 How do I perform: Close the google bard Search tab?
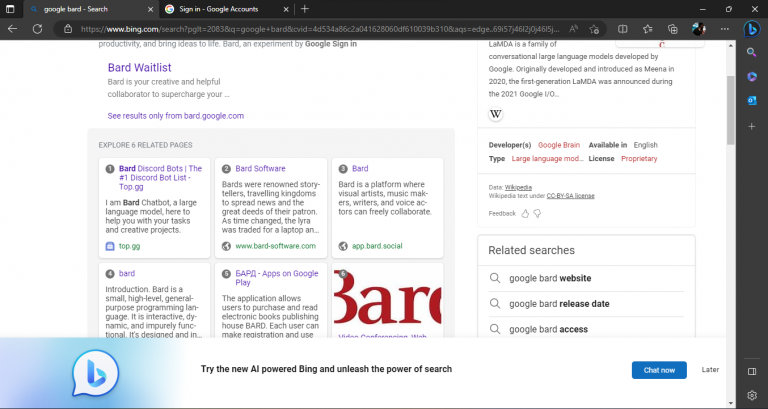coord(150,9)
